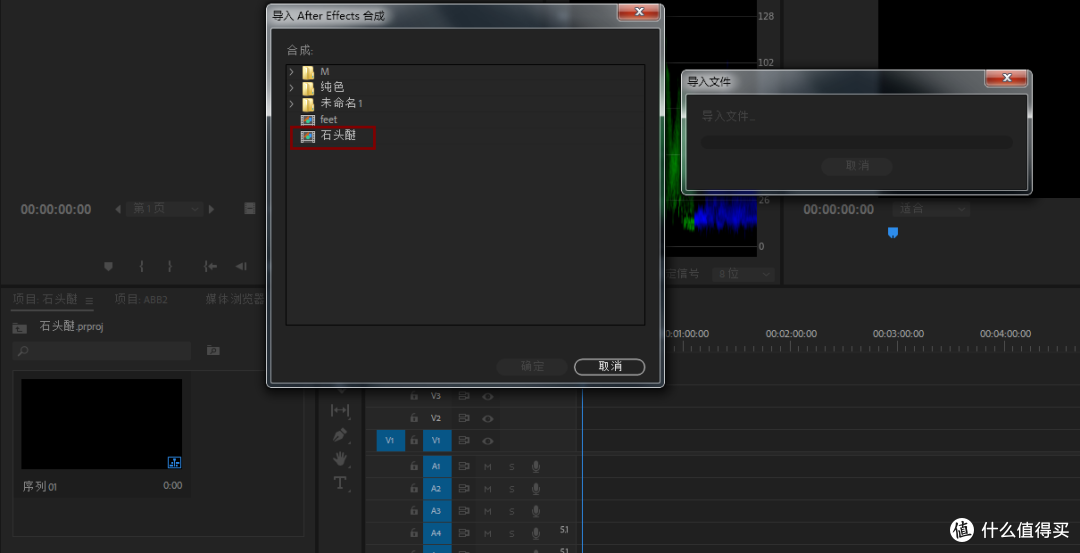Click the feet composition icon in the list

click(308, 120)
